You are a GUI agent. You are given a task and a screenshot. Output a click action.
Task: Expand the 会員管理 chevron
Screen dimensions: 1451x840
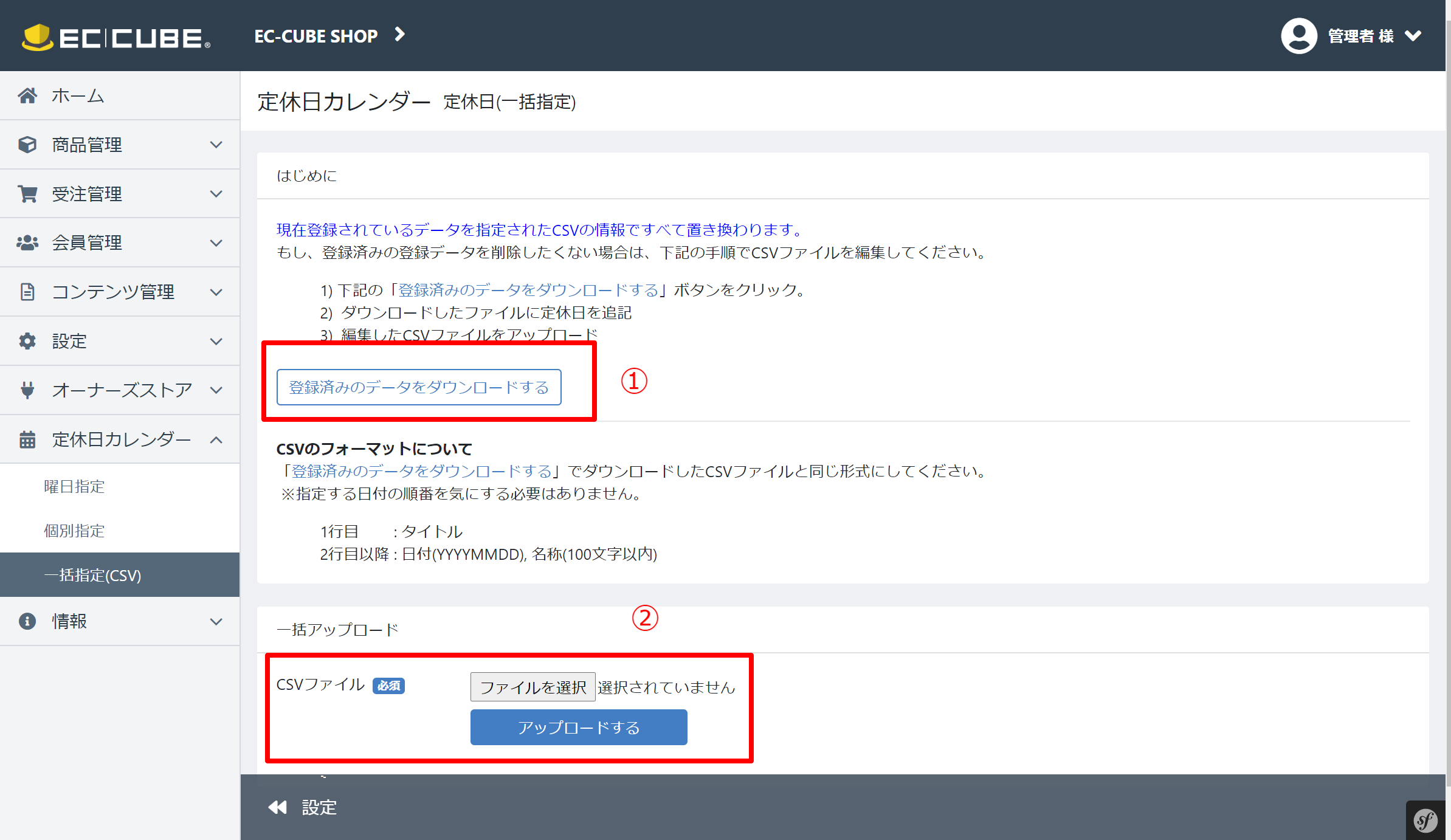[x=216, y=243]
